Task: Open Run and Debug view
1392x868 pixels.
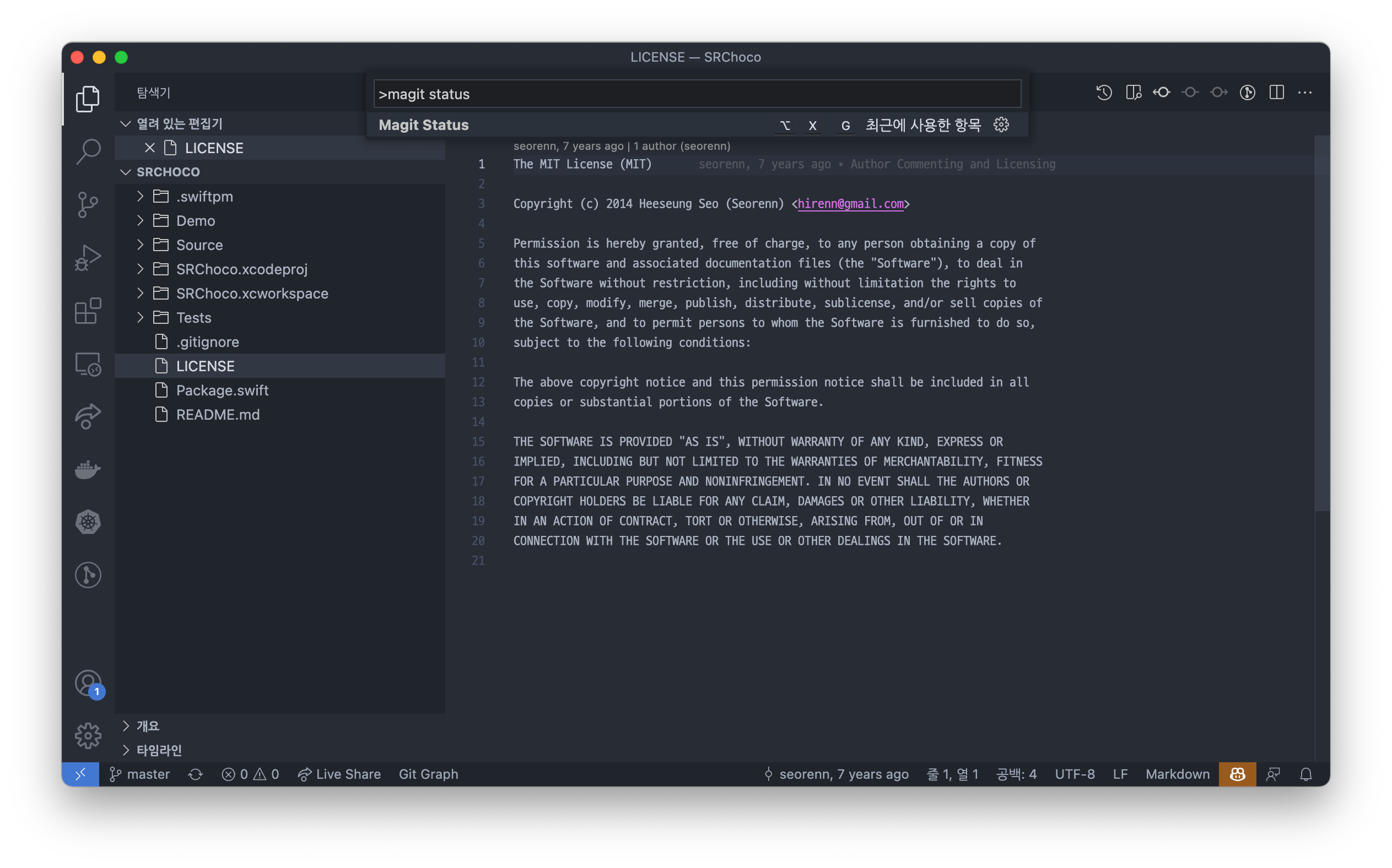Action: click(x=87, y=258)
